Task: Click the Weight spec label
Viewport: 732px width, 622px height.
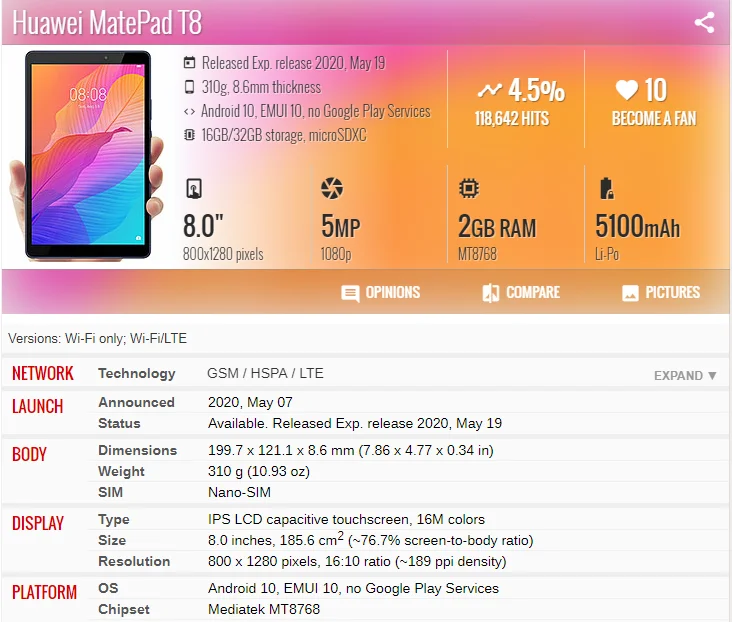Action: click(121, 471)
